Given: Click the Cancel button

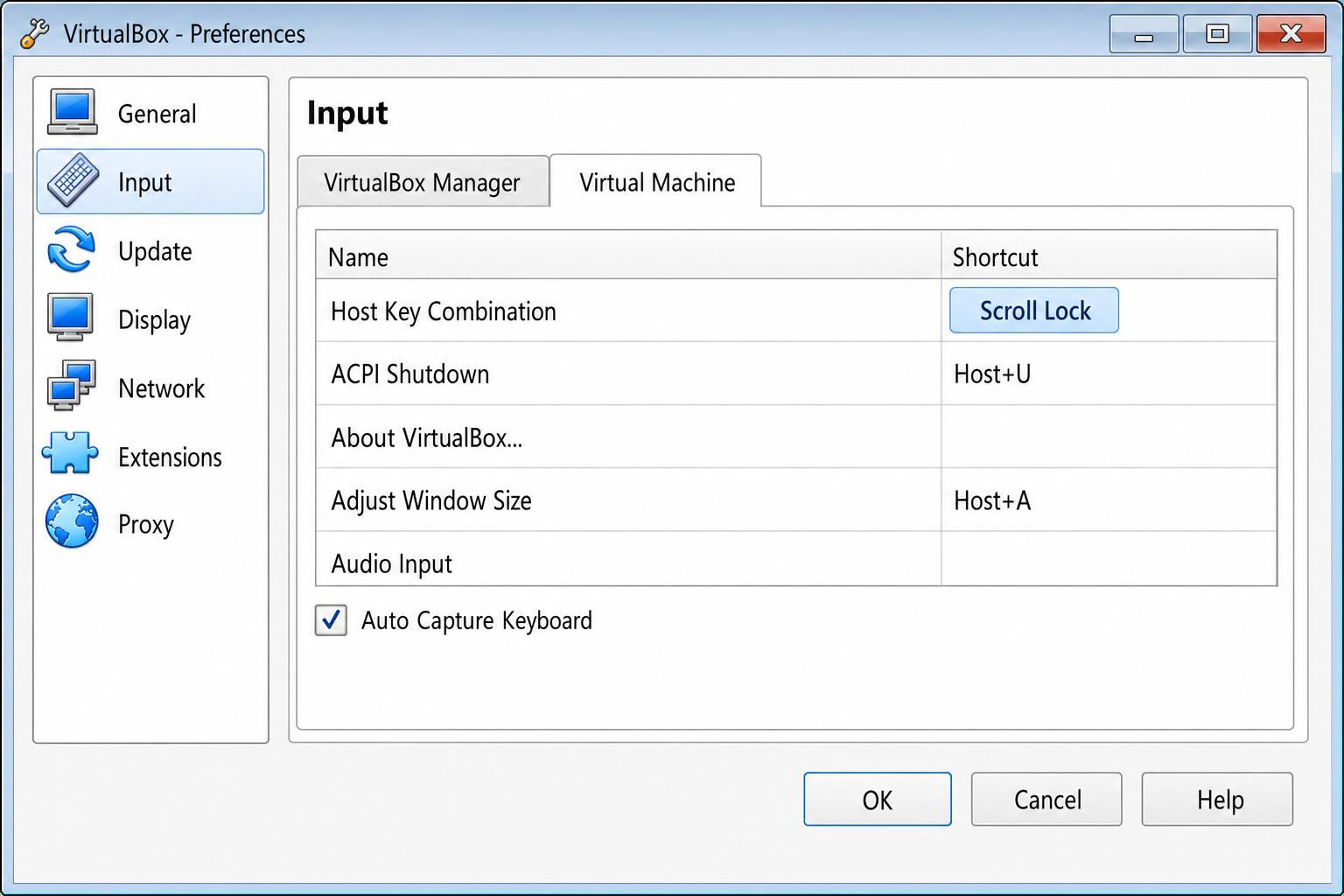Looking at the screenshot, I should click(x=1046, y=799).
